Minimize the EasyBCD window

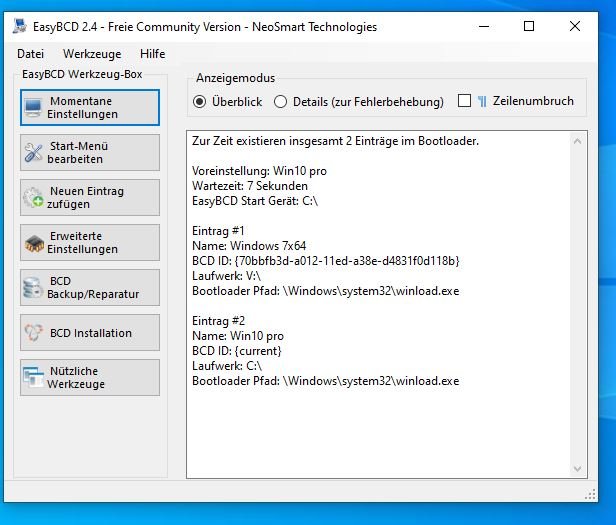click(484, 26)
